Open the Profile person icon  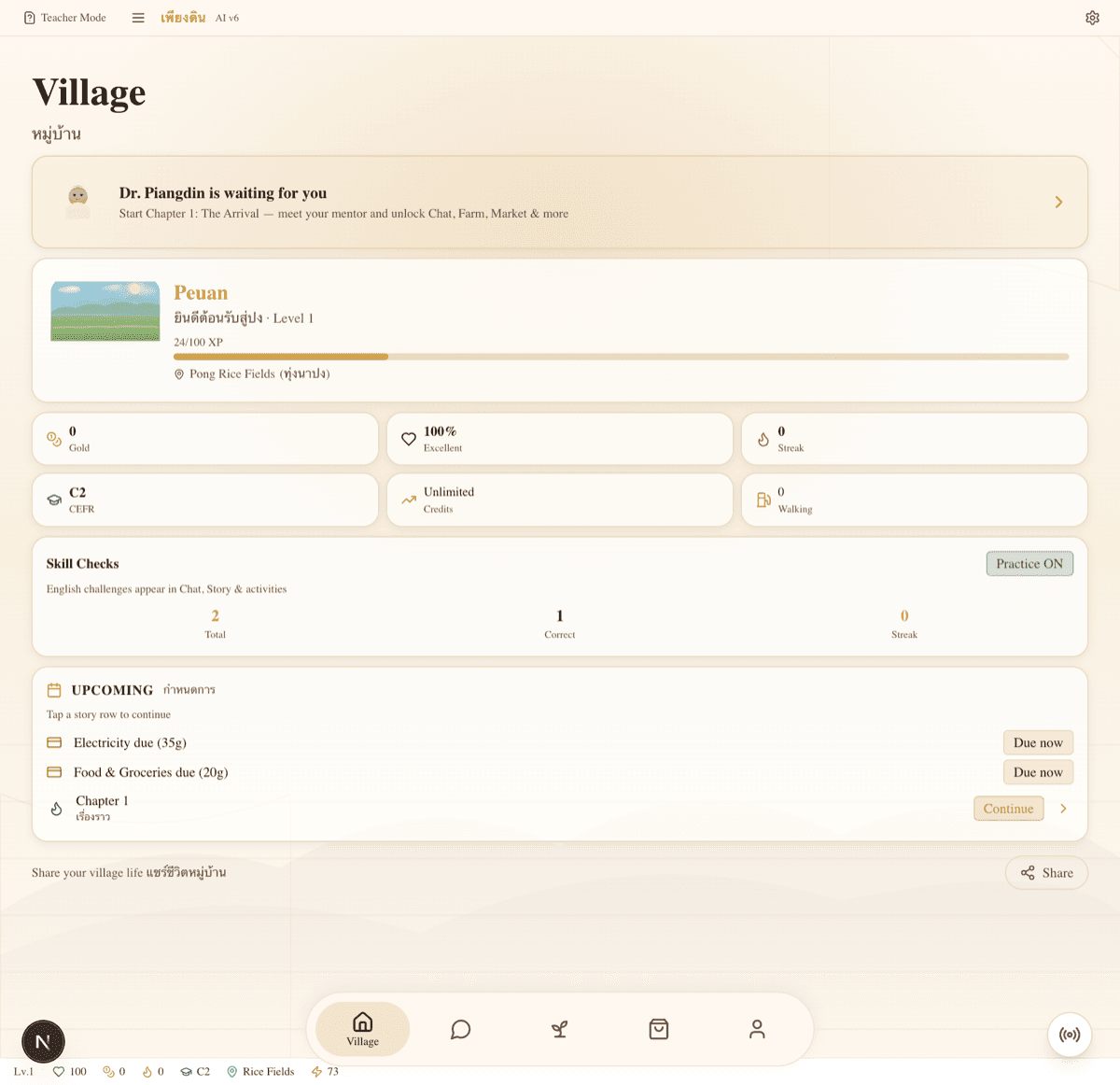tap(757, 1029)
